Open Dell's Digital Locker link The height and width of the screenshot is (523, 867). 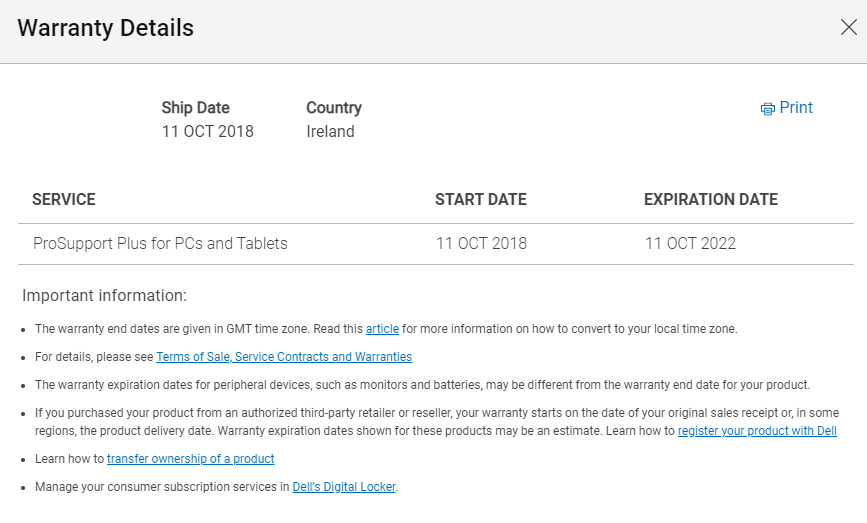(344, 487)
